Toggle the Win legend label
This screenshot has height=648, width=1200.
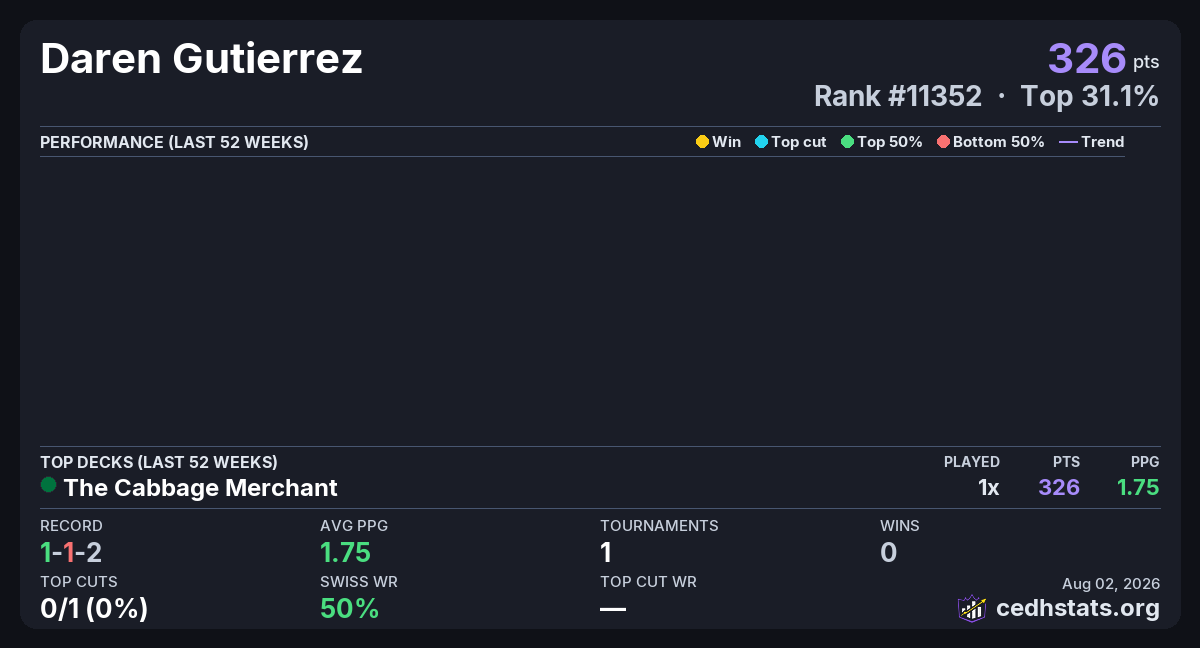tap(727, 142)
